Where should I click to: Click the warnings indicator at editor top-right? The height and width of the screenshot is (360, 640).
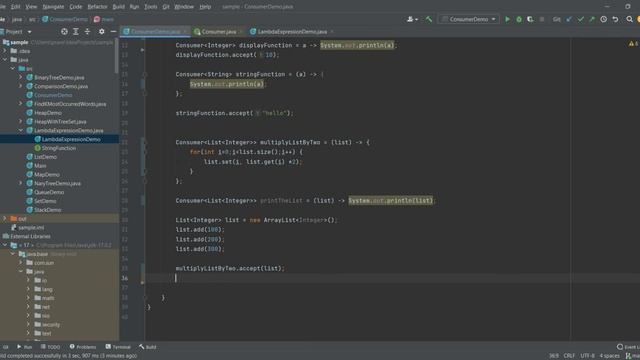pyautogui.click(x=633, y=43)
